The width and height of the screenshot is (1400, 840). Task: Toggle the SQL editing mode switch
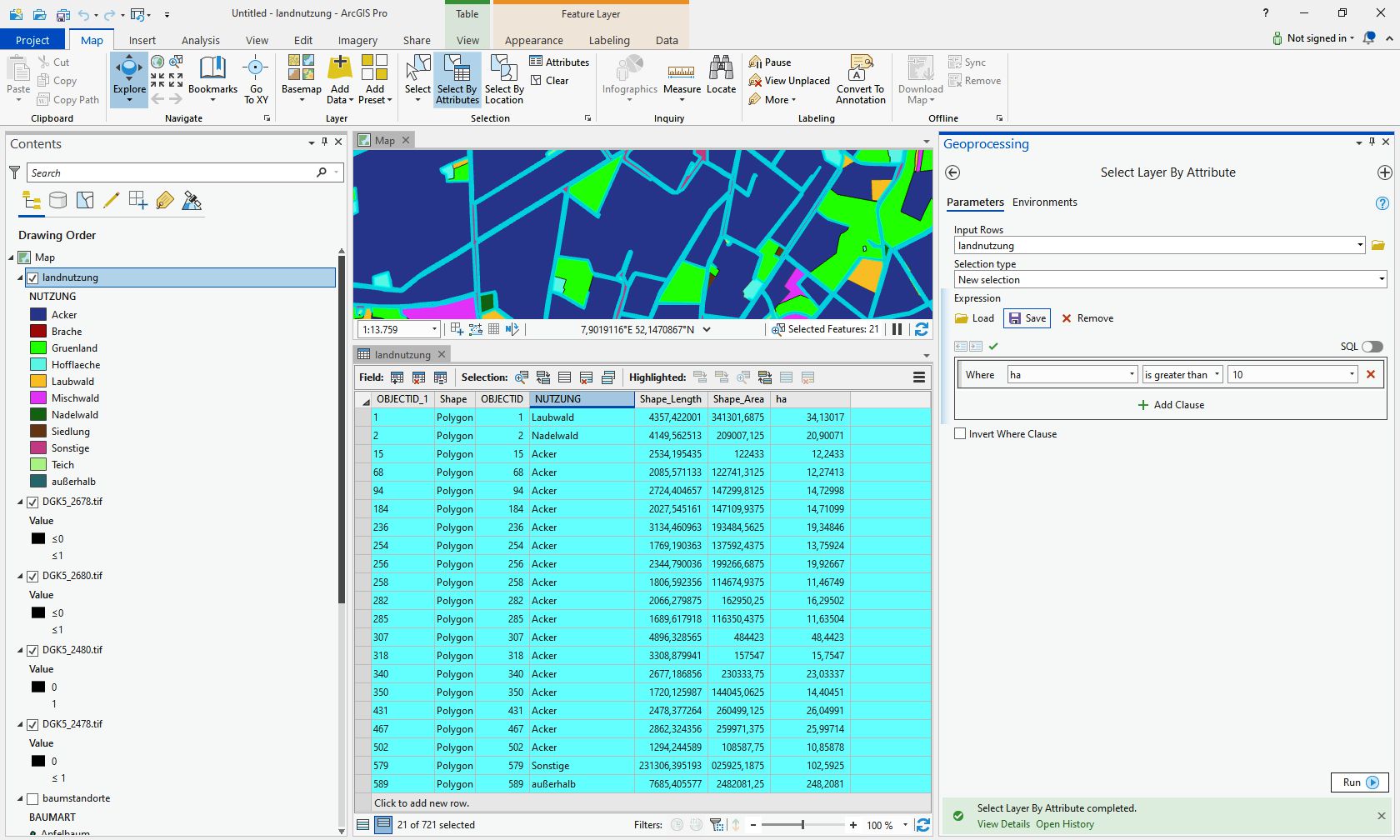pos(1372,347)
